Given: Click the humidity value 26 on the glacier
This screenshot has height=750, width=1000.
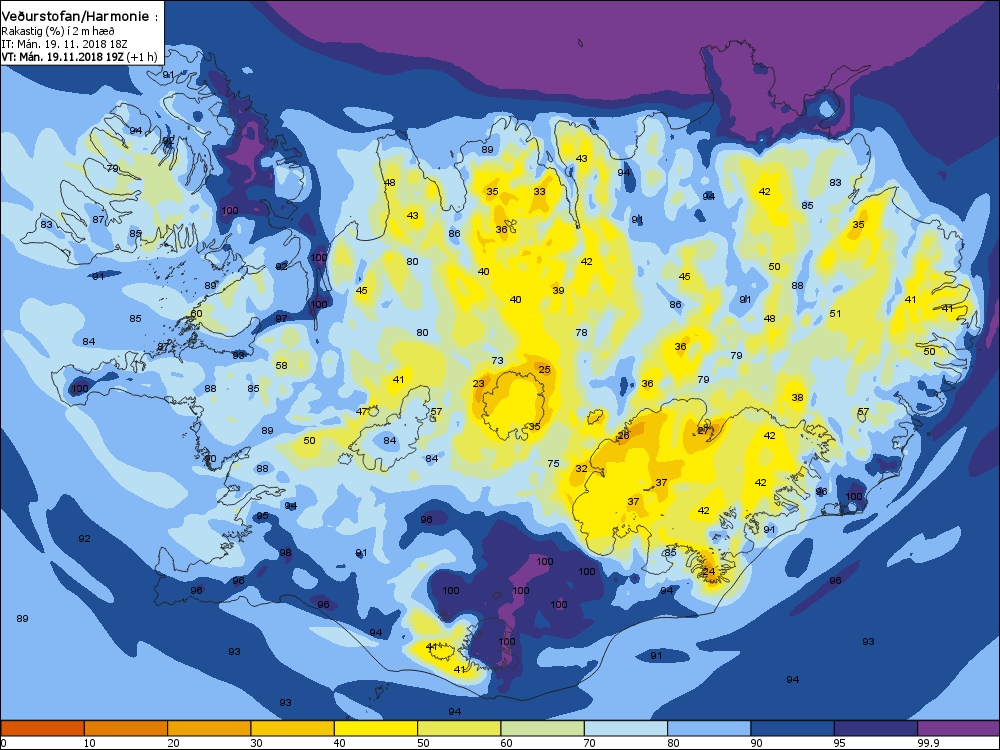Looking at the screenshot, I should 623,436.
